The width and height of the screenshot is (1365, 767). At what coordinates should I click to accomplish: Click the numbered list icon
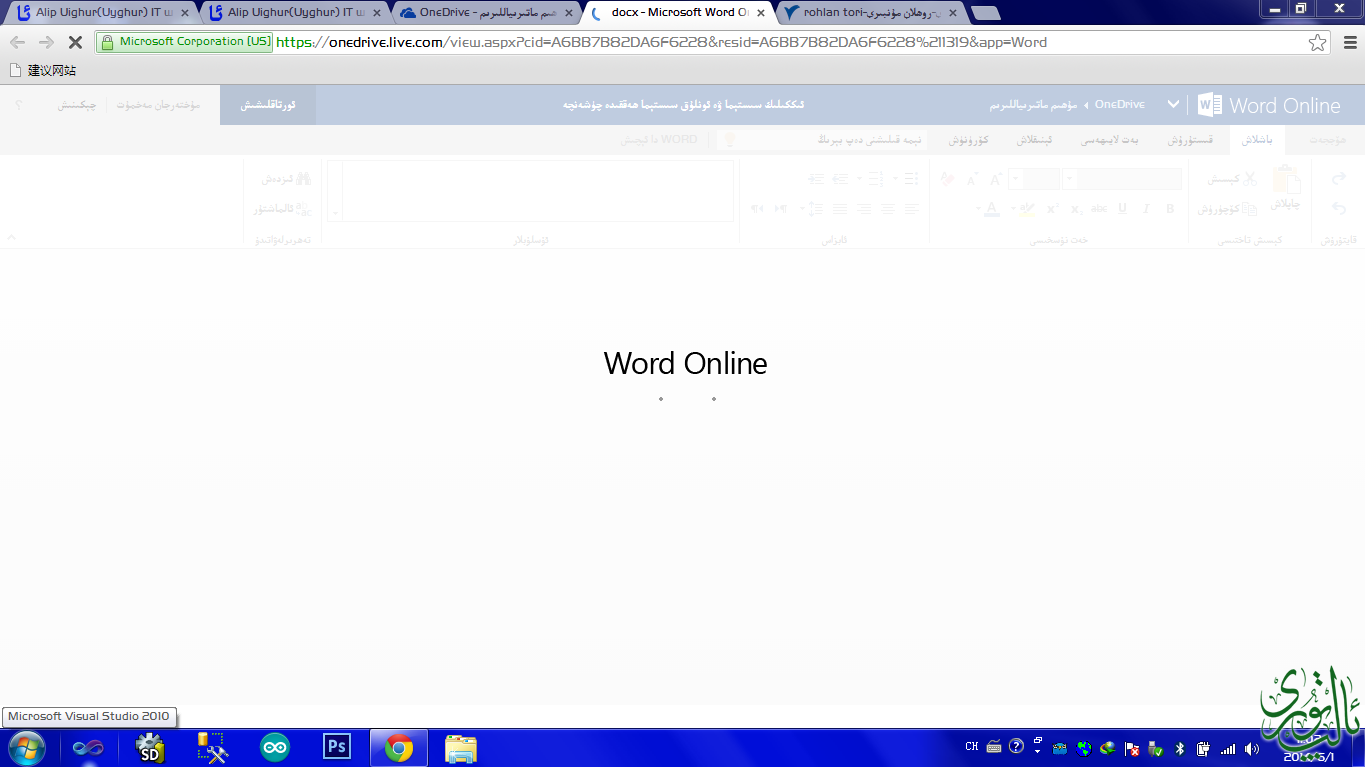(875, 179)
